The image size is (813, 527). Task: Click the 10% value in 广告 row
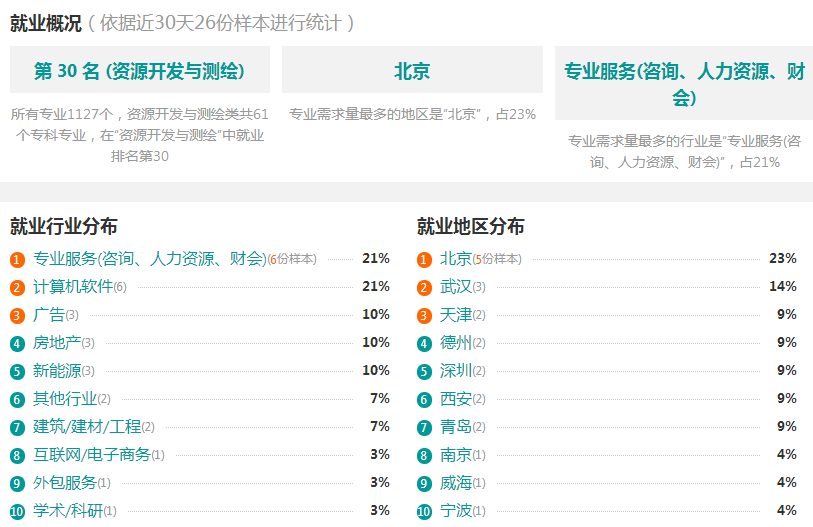376,314
